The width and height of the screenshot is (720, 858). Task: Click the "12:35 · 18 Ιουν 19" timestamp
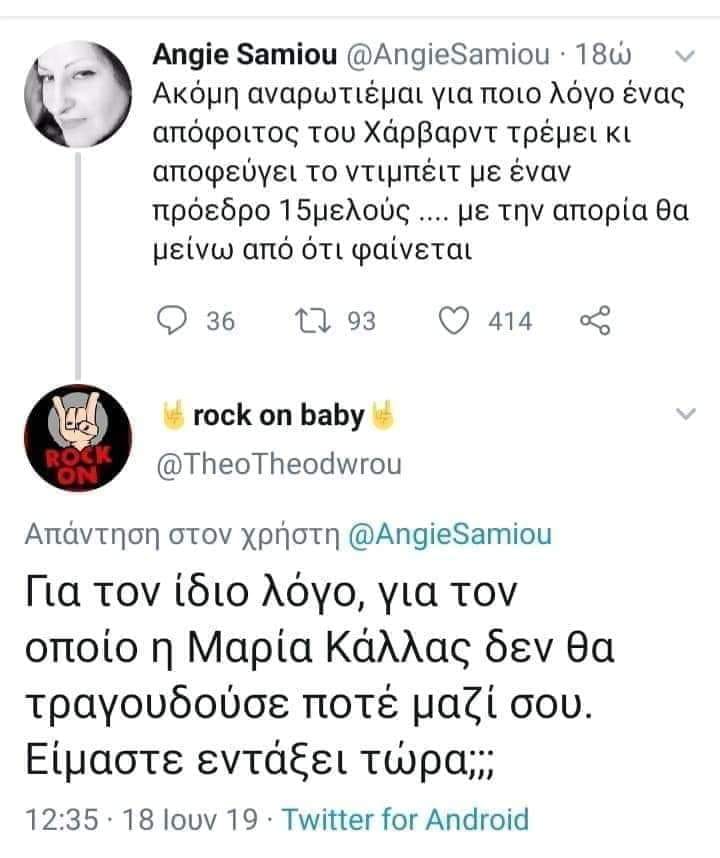click(x=141, y=821)
